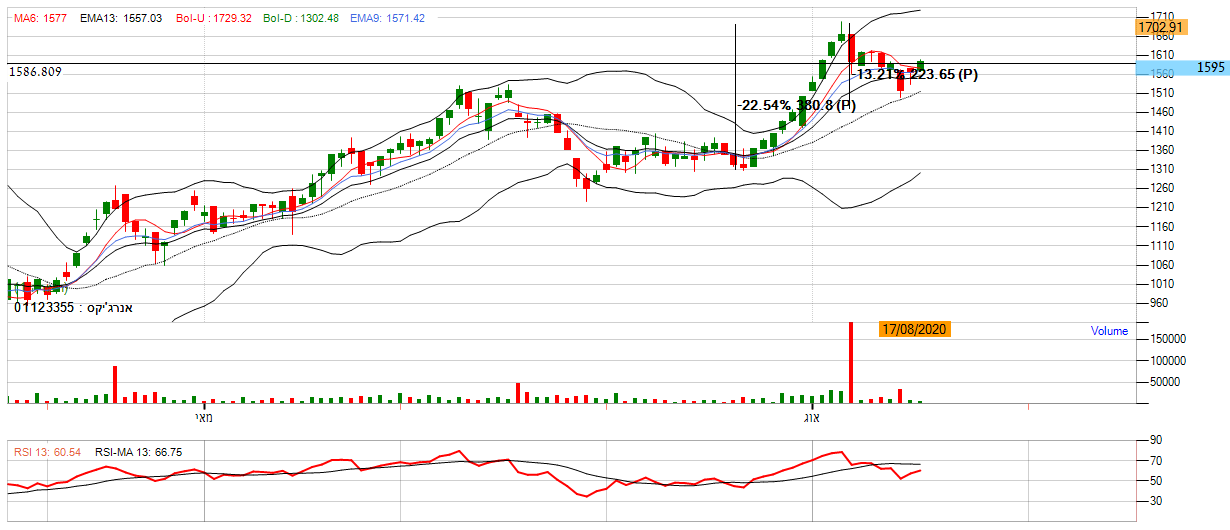This screenshot has width=1230, height=530.
Task: Click the 150000 volume axis value
Action: pyautogui.click(x=1165, y=340)
